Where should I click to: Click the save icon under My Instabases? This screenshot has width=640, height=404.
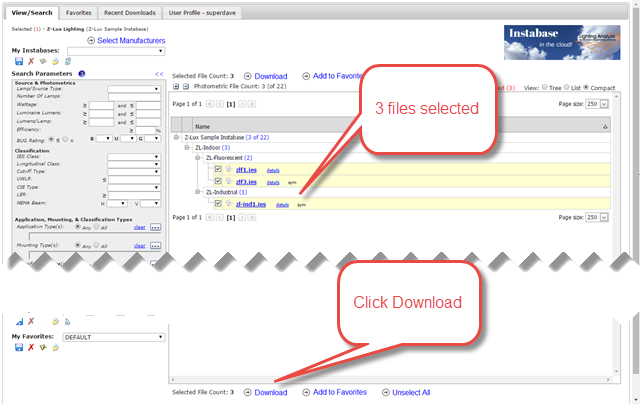coord(18,61)
